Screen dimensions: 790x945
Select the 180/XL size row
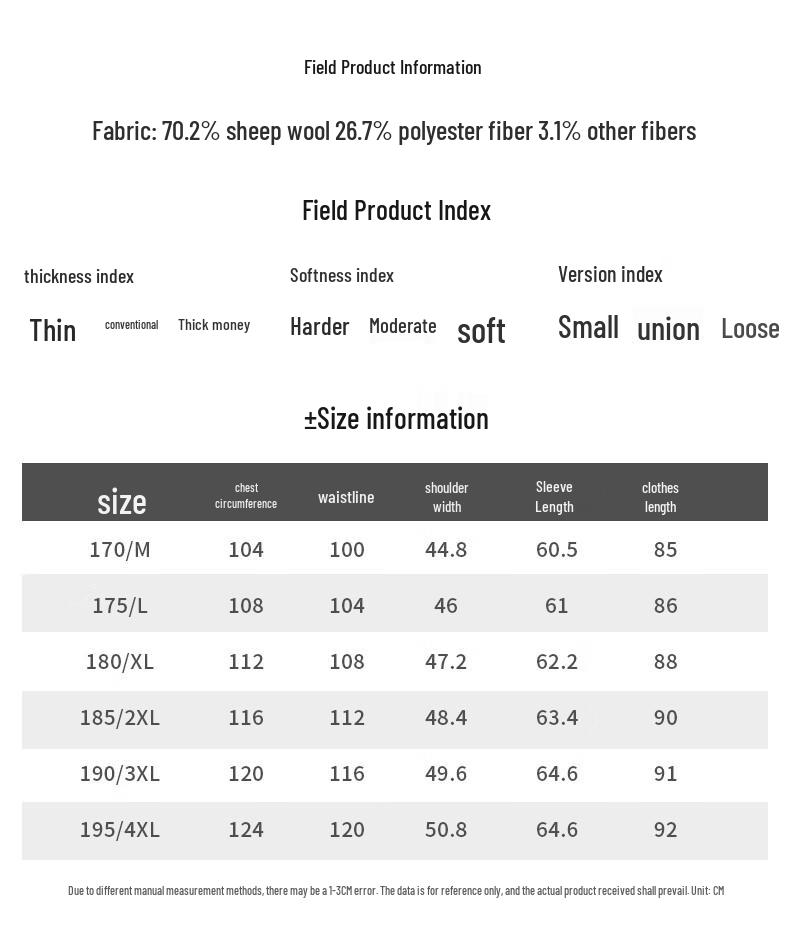coord(120,661)
